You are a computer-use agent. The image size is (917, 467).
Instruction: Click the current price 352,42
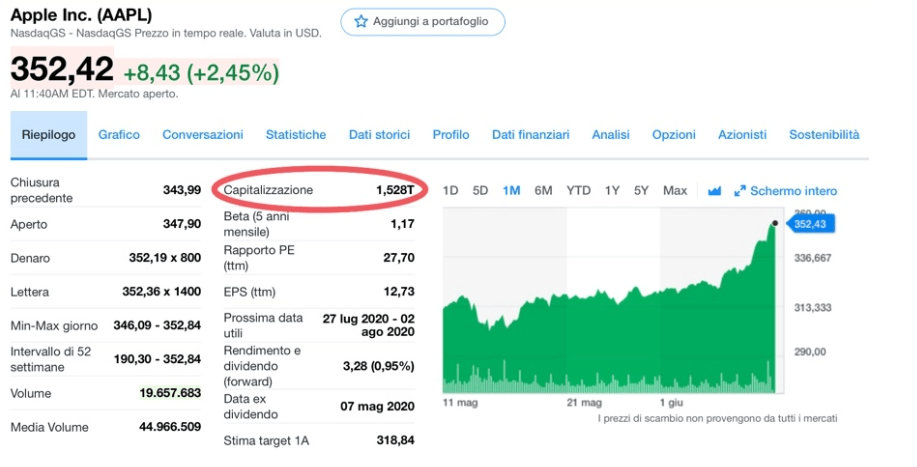(x=62, y=69)
